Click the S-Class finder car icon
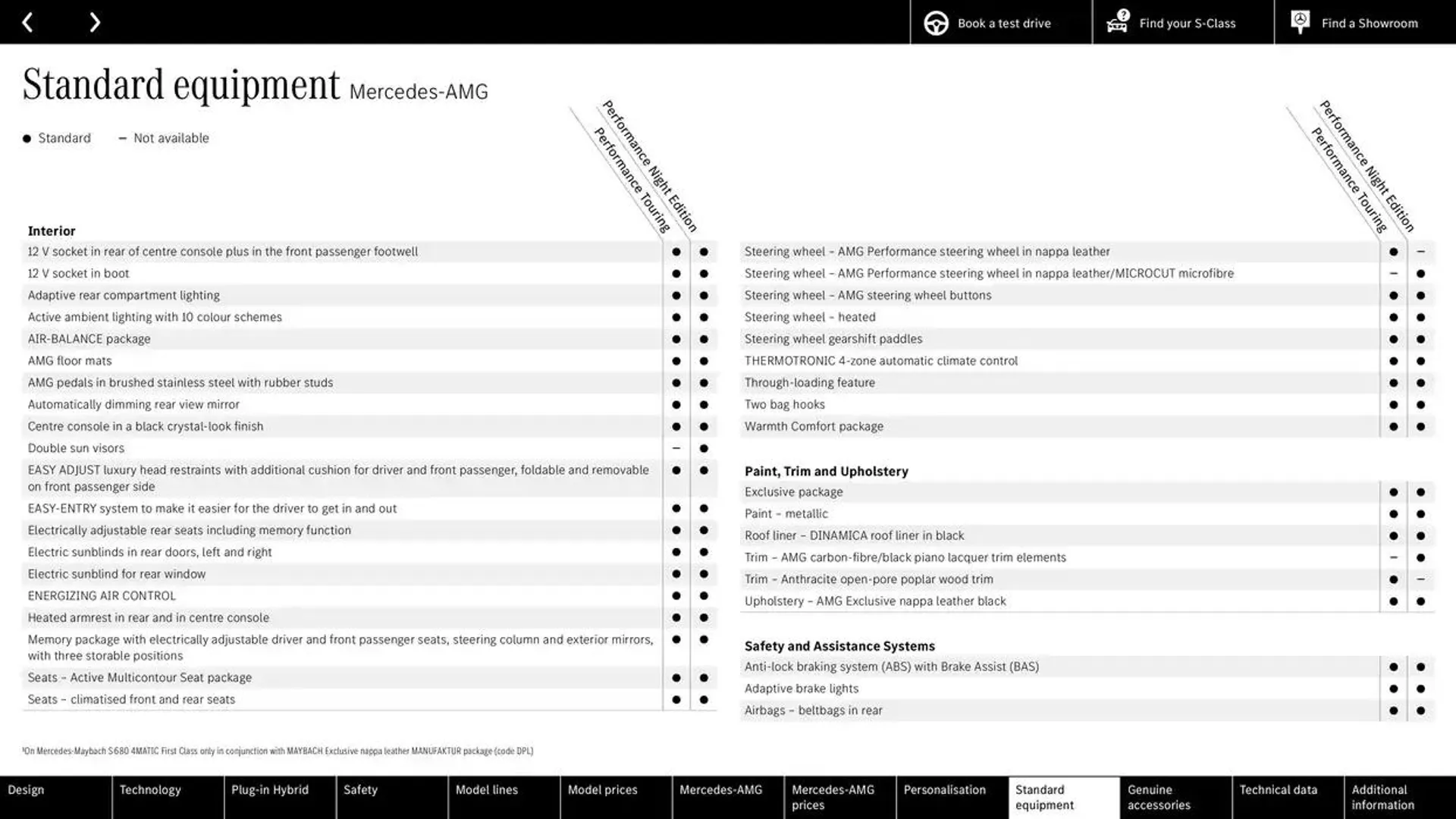The width and height of the screenshot is (1456, 819). coord(1117,22)
